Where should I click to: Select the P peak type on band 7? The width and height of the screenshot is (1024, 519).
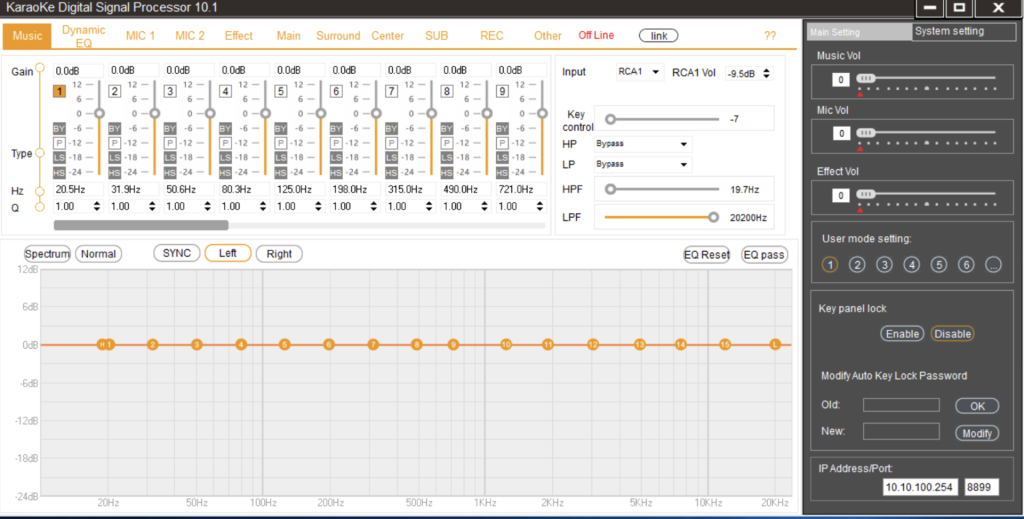pos(391,143)
